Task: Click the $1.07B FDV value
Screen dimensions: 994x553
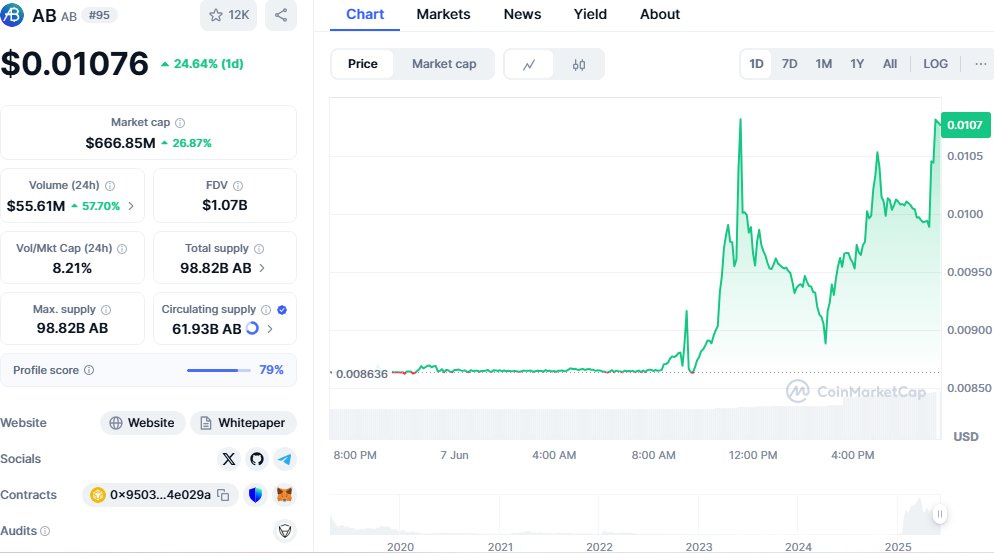Action: pyautogui.click(x=225, y=205)
